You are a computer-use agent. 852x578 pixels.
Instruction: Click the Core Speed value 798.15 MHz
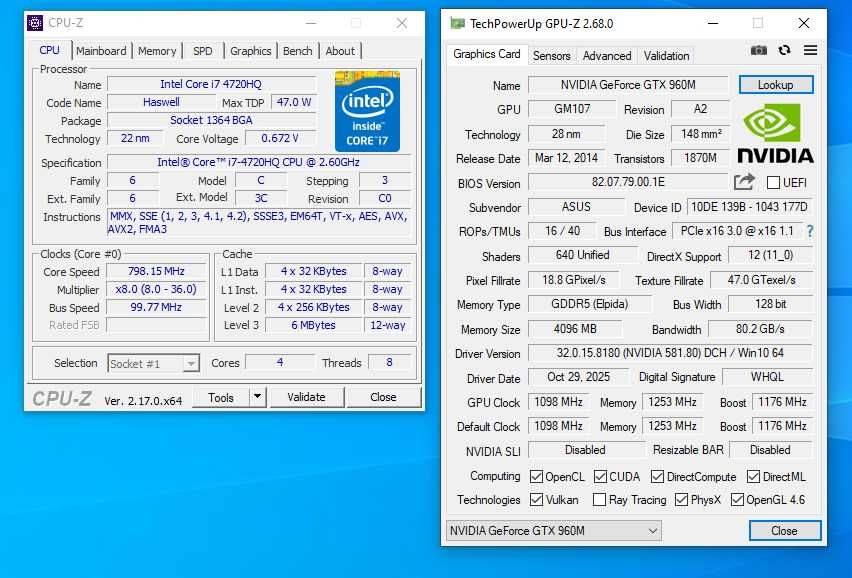point(156,271)
